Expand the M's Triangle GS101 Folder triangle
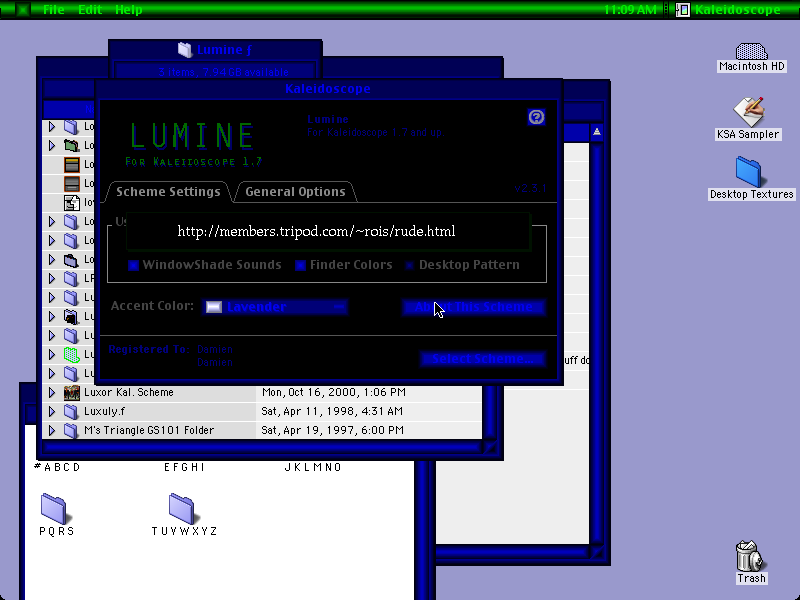800x600 pixels. 52,430
